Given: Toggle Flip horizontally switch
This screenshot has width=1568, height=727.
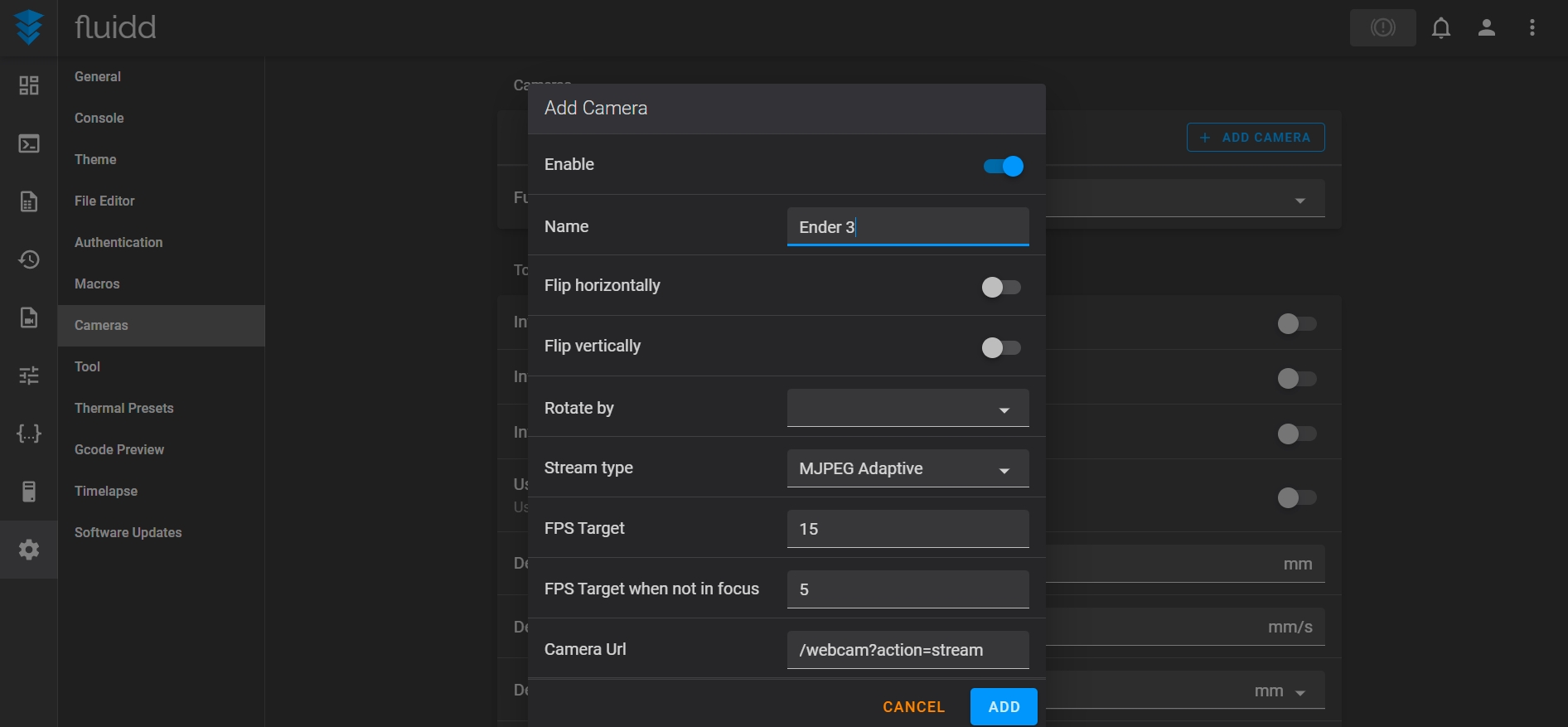Looking at the screenshot, I should (x=1001, y=288).
